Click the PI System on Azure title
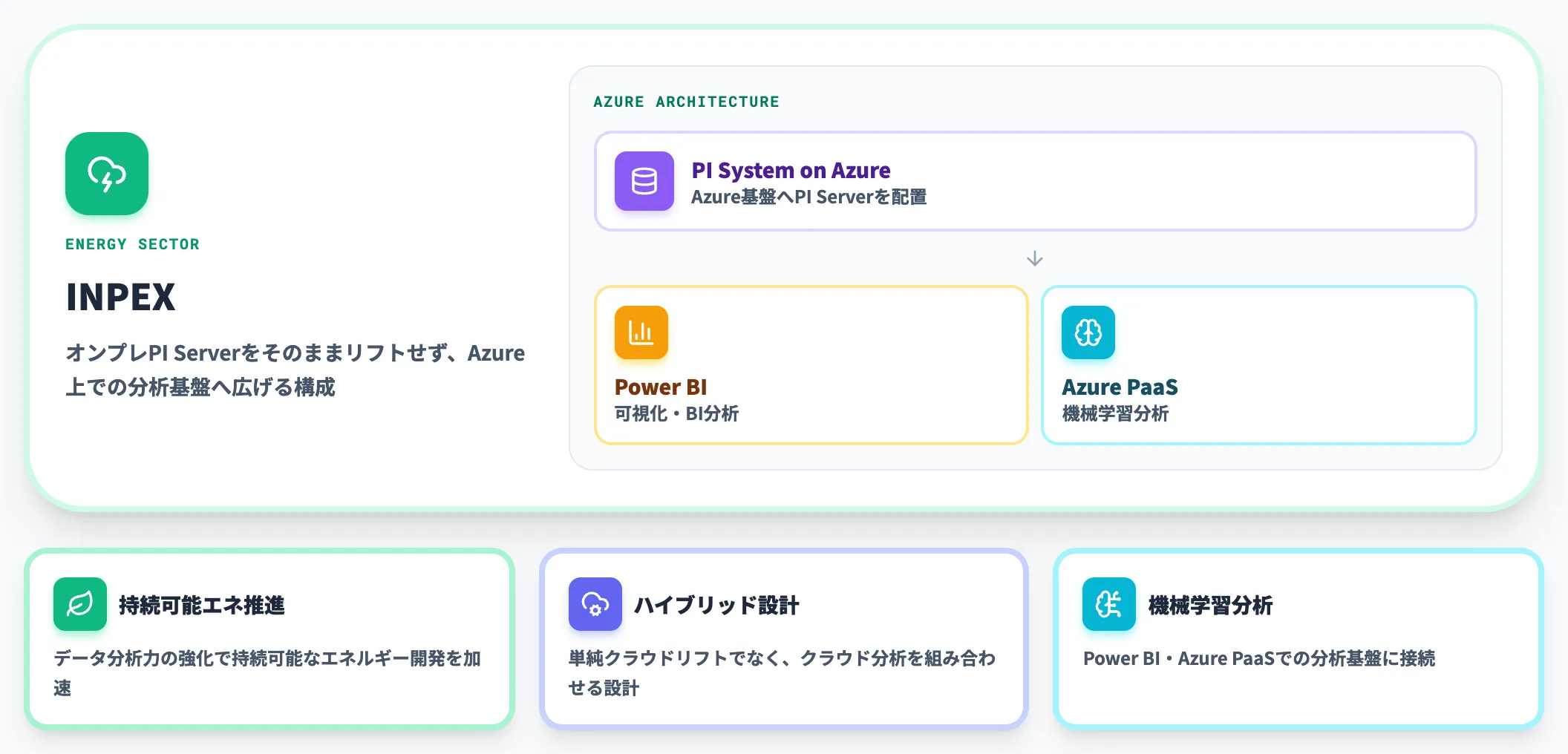The height and width of the screenshot is (754, 1568). 791,170
